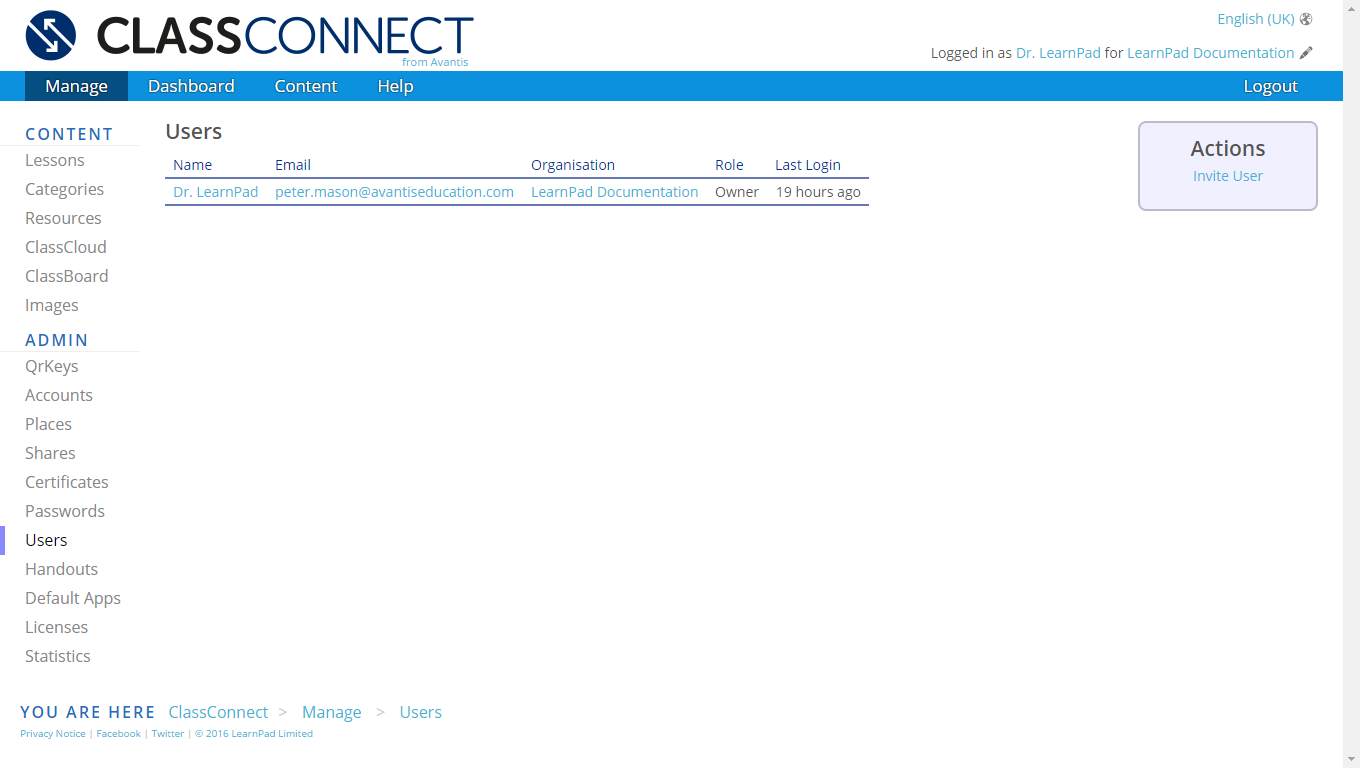Image resolution: width=1360 pixels, height=768 pixels.
Task: Open the Facebook footer link
Action: [x=118, y=733]
